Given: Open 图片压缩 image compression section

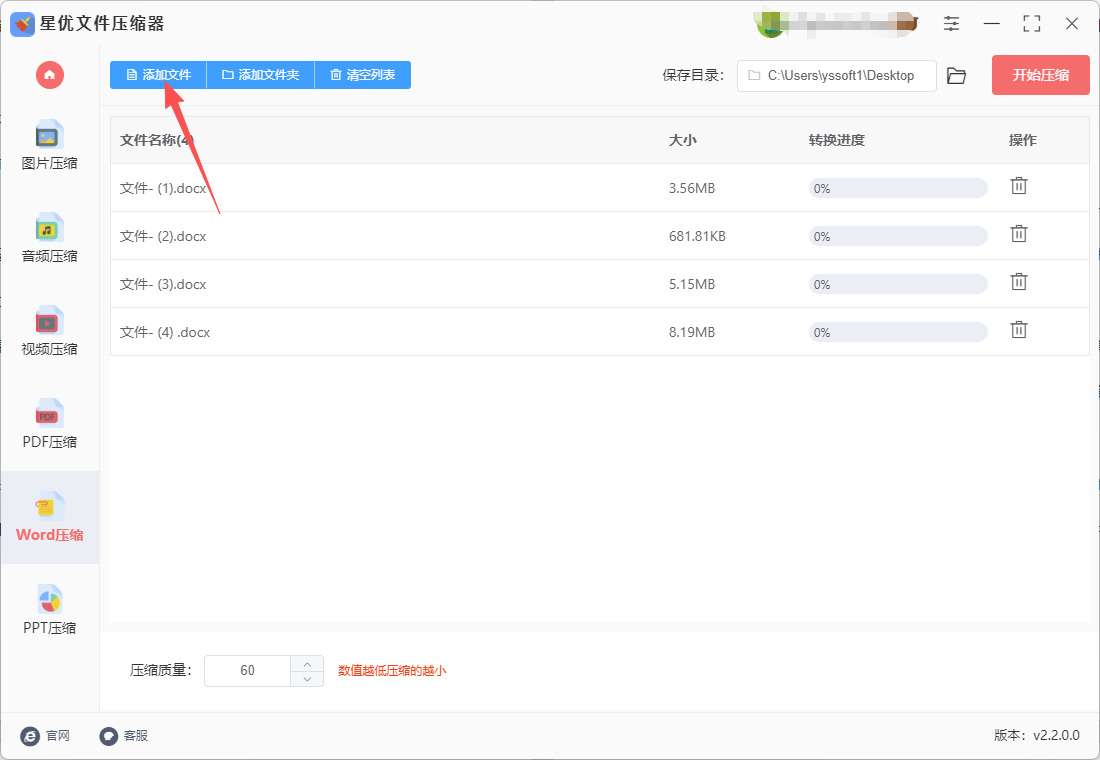Looking at the screenshot, I should (x=49, y=145).
